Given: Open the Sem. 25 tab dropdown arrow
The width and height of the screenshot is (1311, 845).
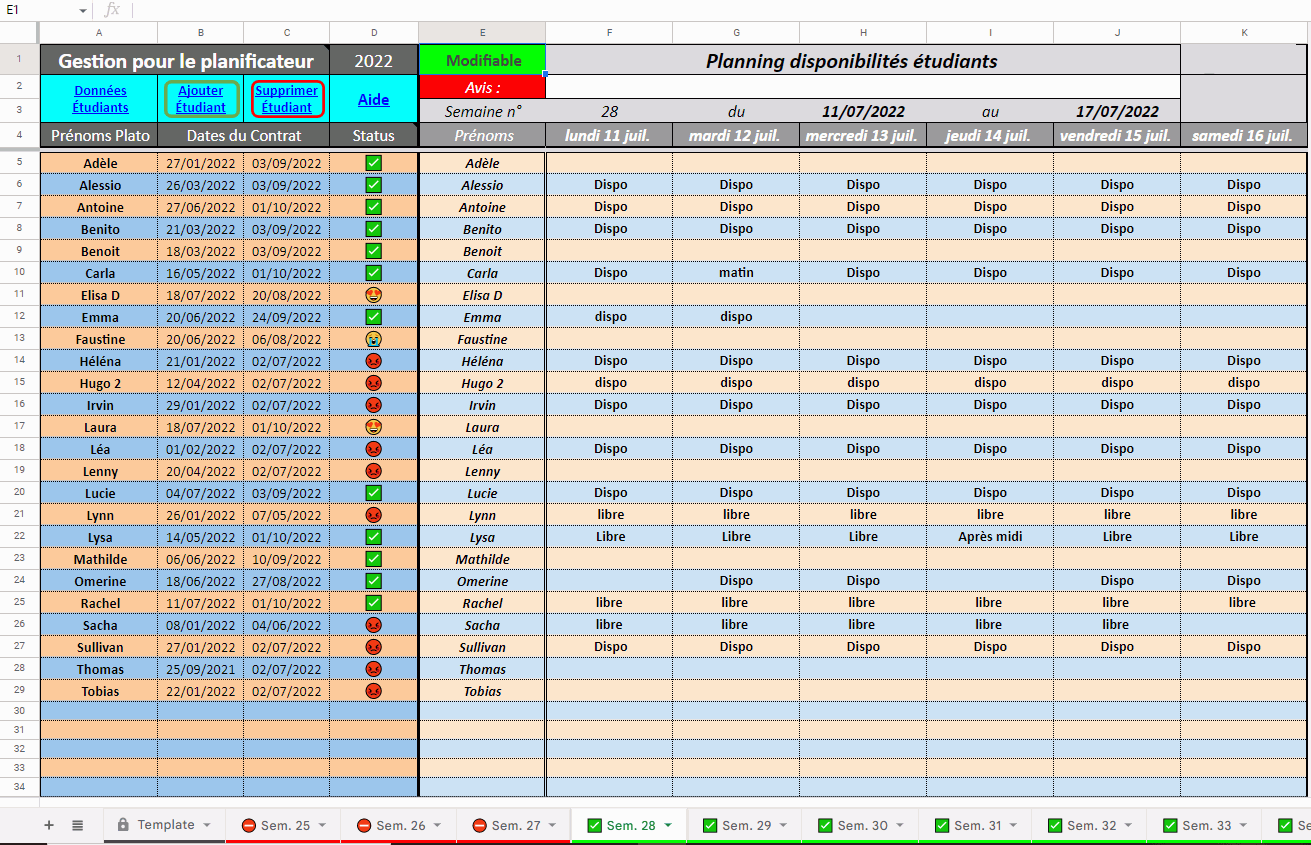Looking at the screenshot, I should pos(321,826).
